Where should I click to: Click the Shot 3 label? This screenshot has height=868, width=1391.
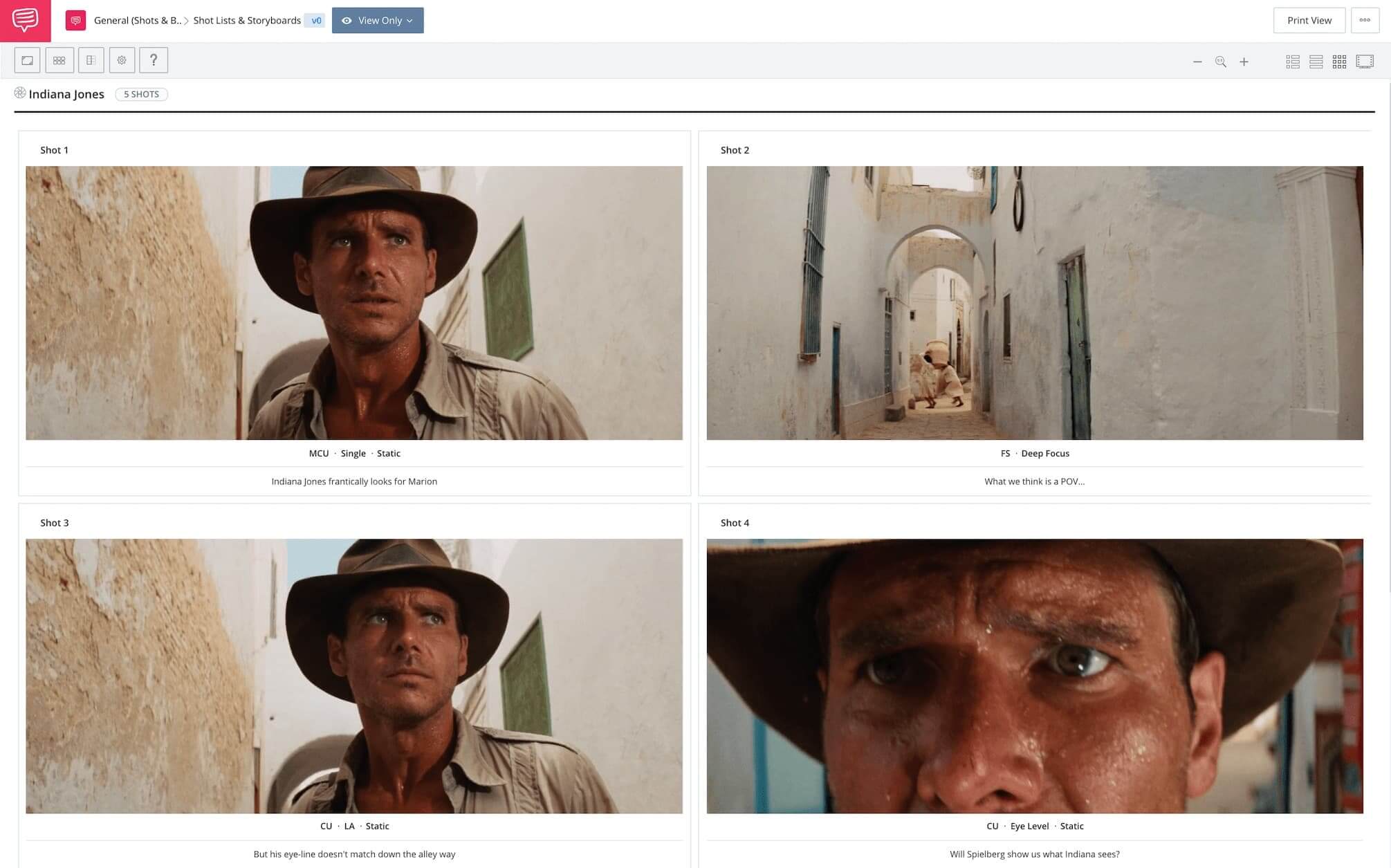click(x=54, y=523)
